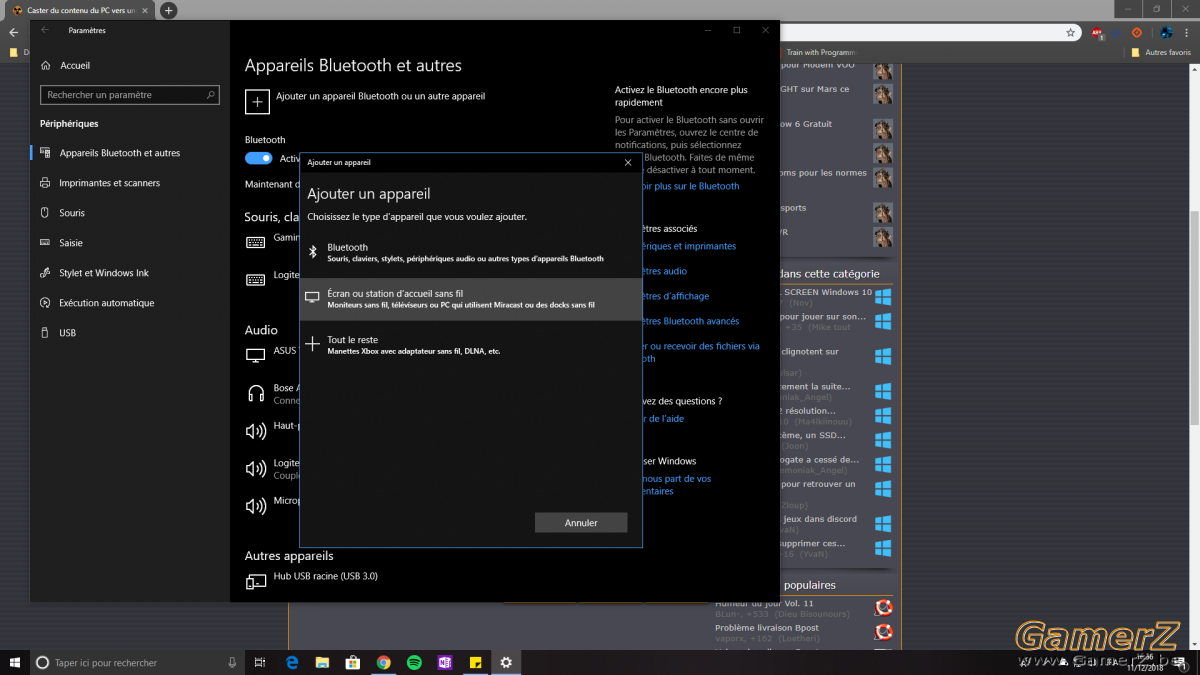Click the search magnifier in settings search box

point(210,95)
